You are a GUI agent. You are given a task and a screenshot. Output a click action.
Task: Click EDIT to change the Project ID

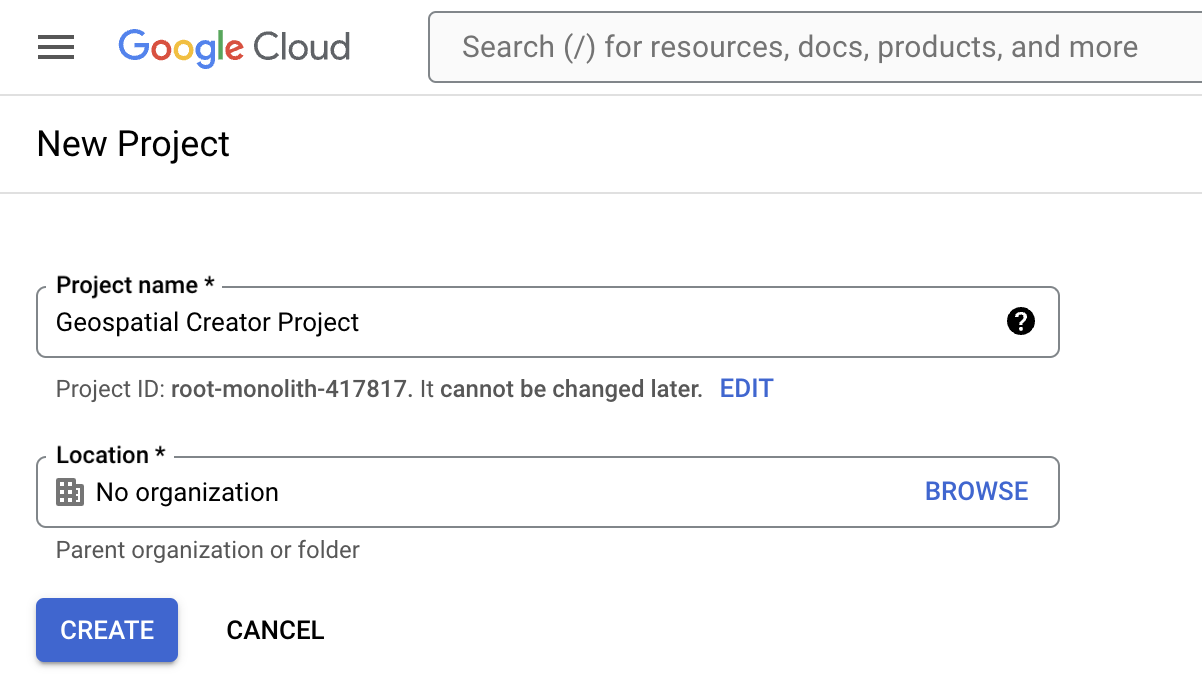[x=746, y=388]
